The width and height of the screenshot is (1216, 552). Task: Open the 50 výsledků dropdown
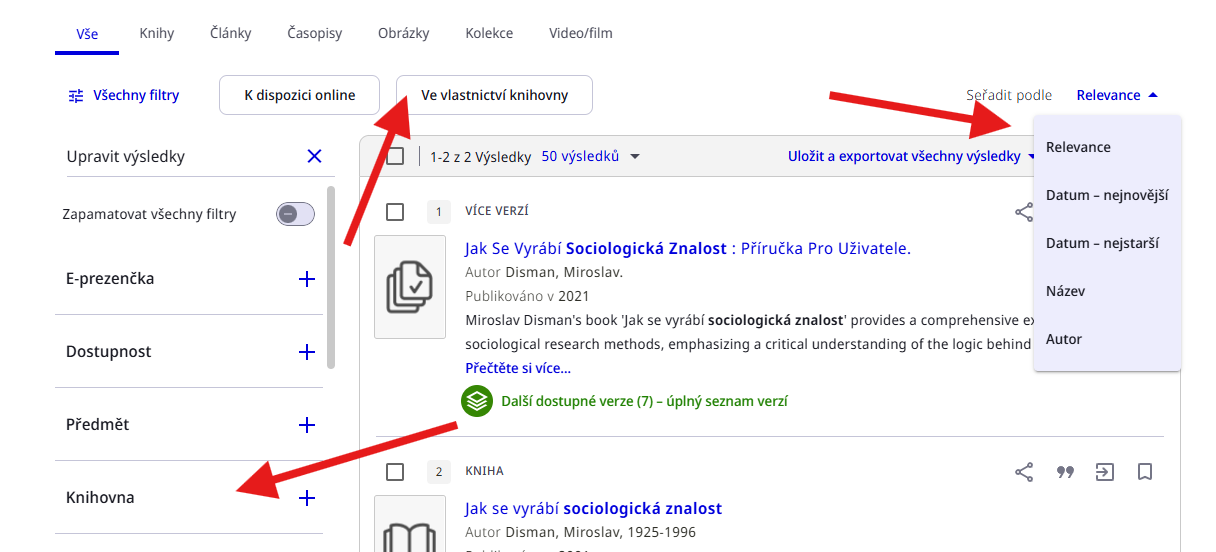590,156
